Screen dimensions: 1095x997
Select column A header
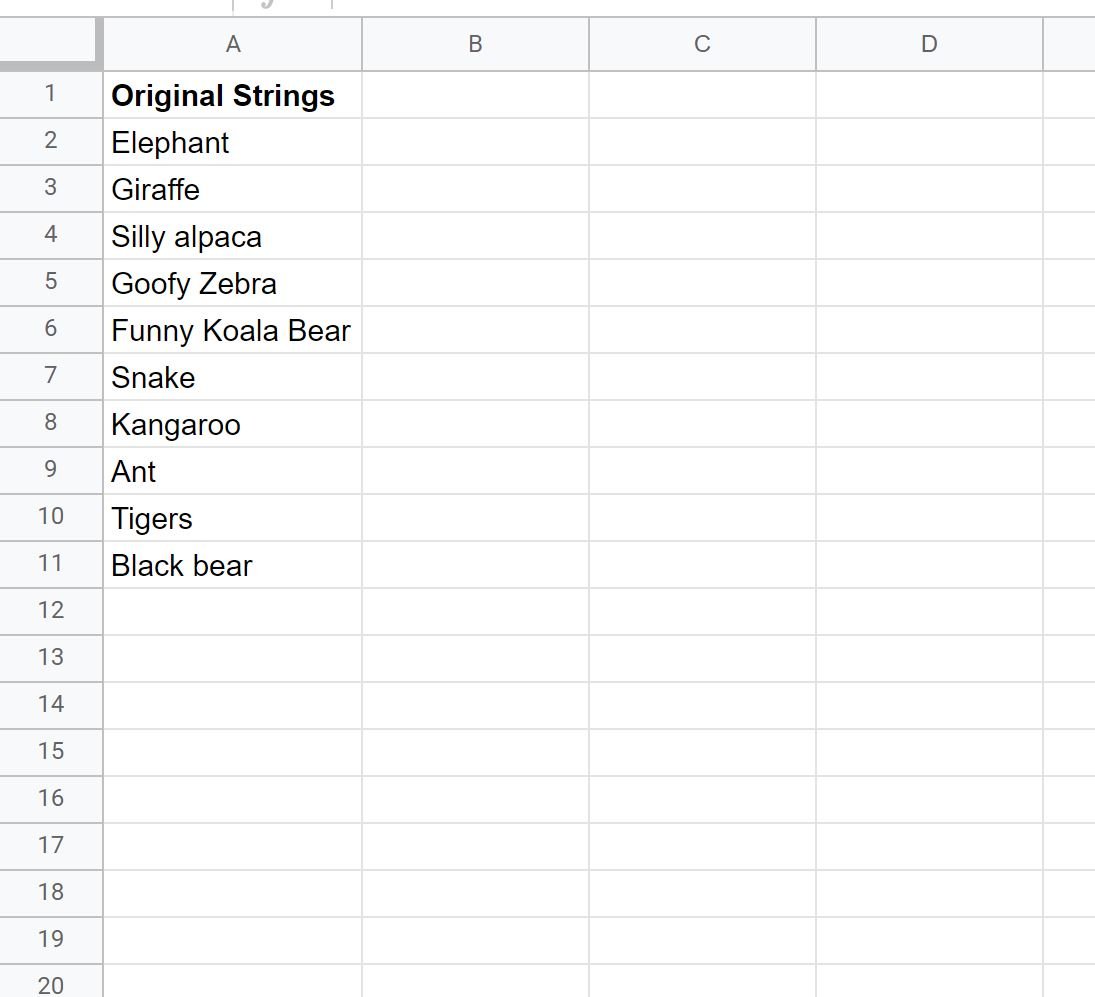point(233,44)
